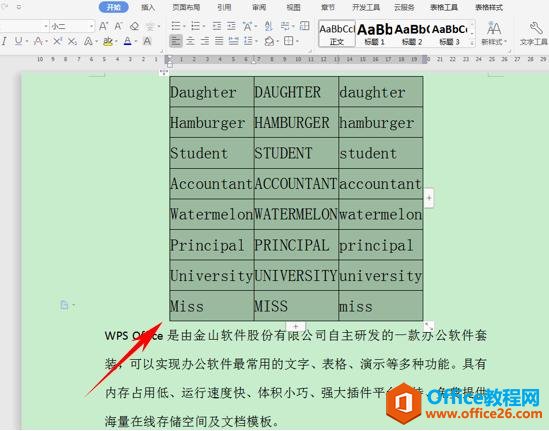Click the HAMBURGER table cell
This screenshot has height=431, width=549.
(296, 123)
